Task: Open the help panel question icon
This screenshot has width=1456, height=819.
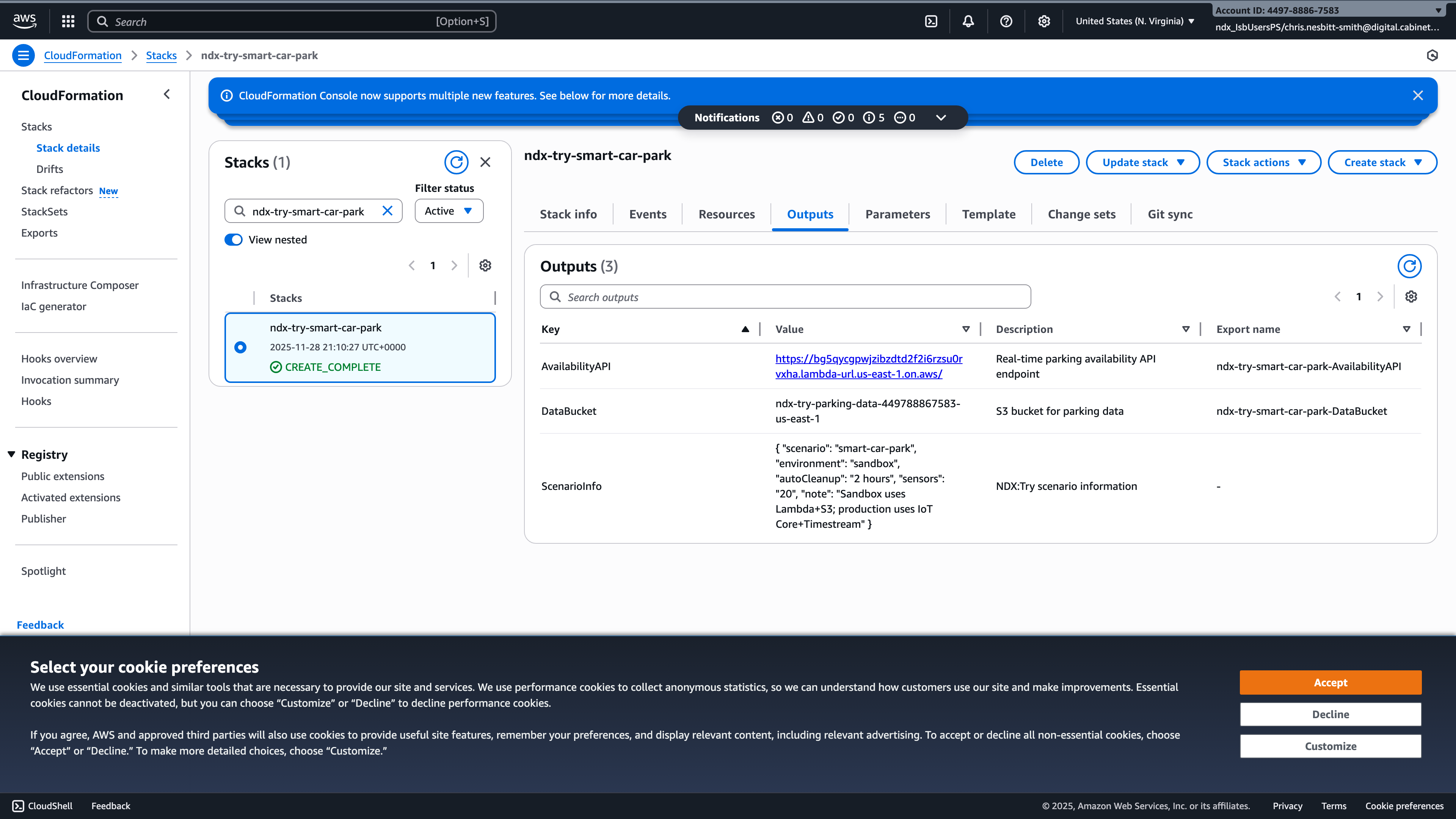Action: 1006,21
